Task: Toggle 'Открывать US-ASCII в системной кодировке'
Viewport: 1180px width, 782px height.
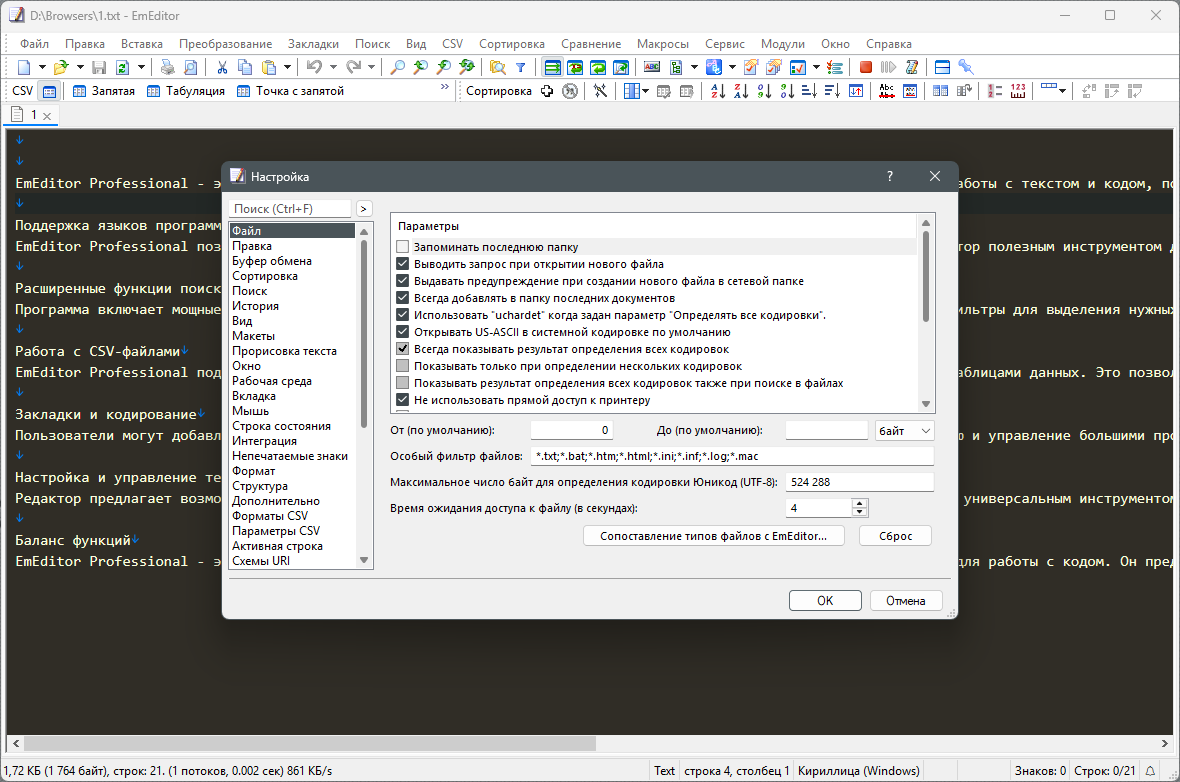Action: tap(403, 332)
